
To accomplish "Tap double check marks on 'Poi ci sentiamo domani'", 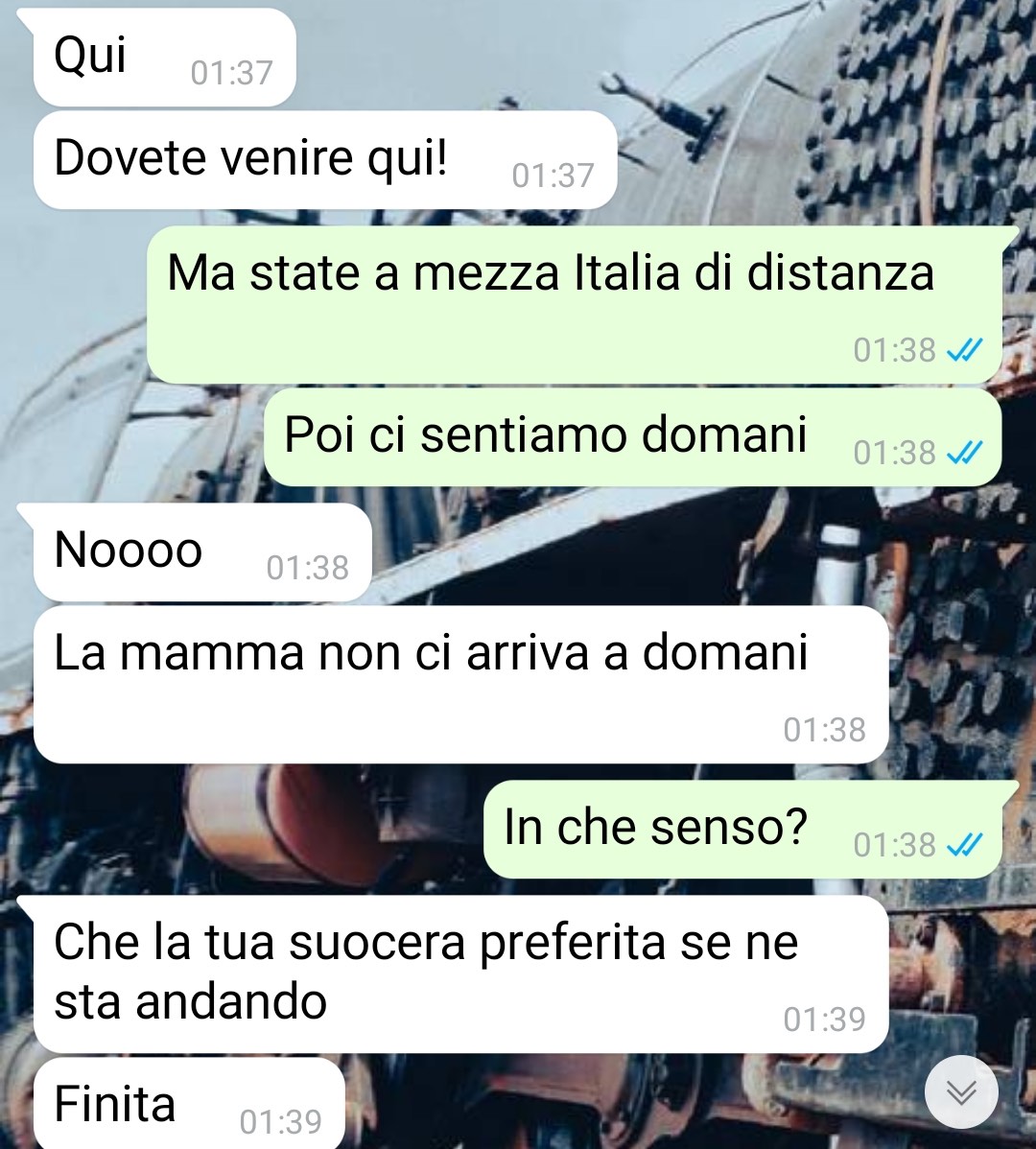I will click(964, 453).
